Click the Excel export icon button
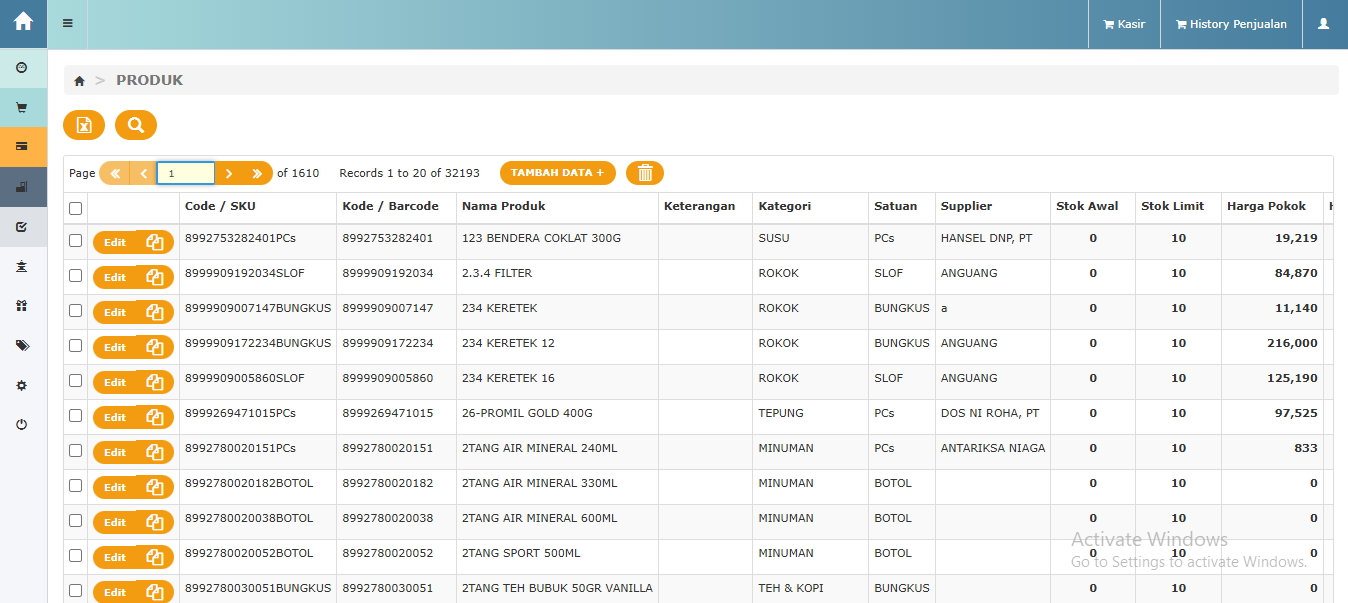Viewport: 1348px width, 603px height. [x=84, y=125]
